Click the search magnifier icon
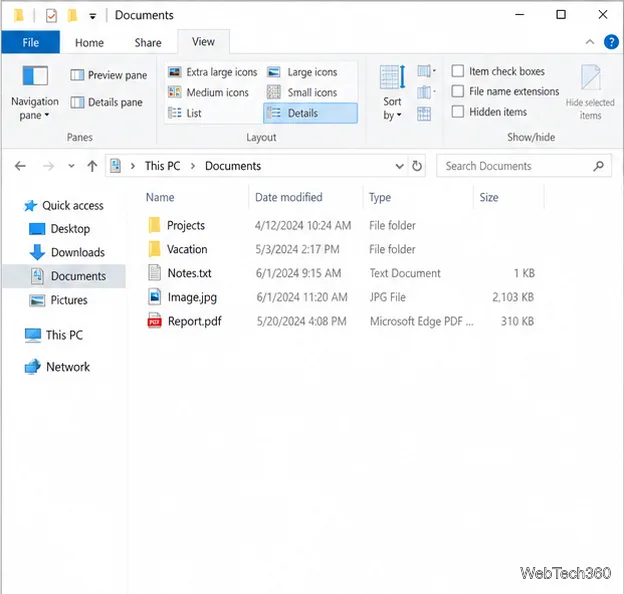 (x=599, y=166)
